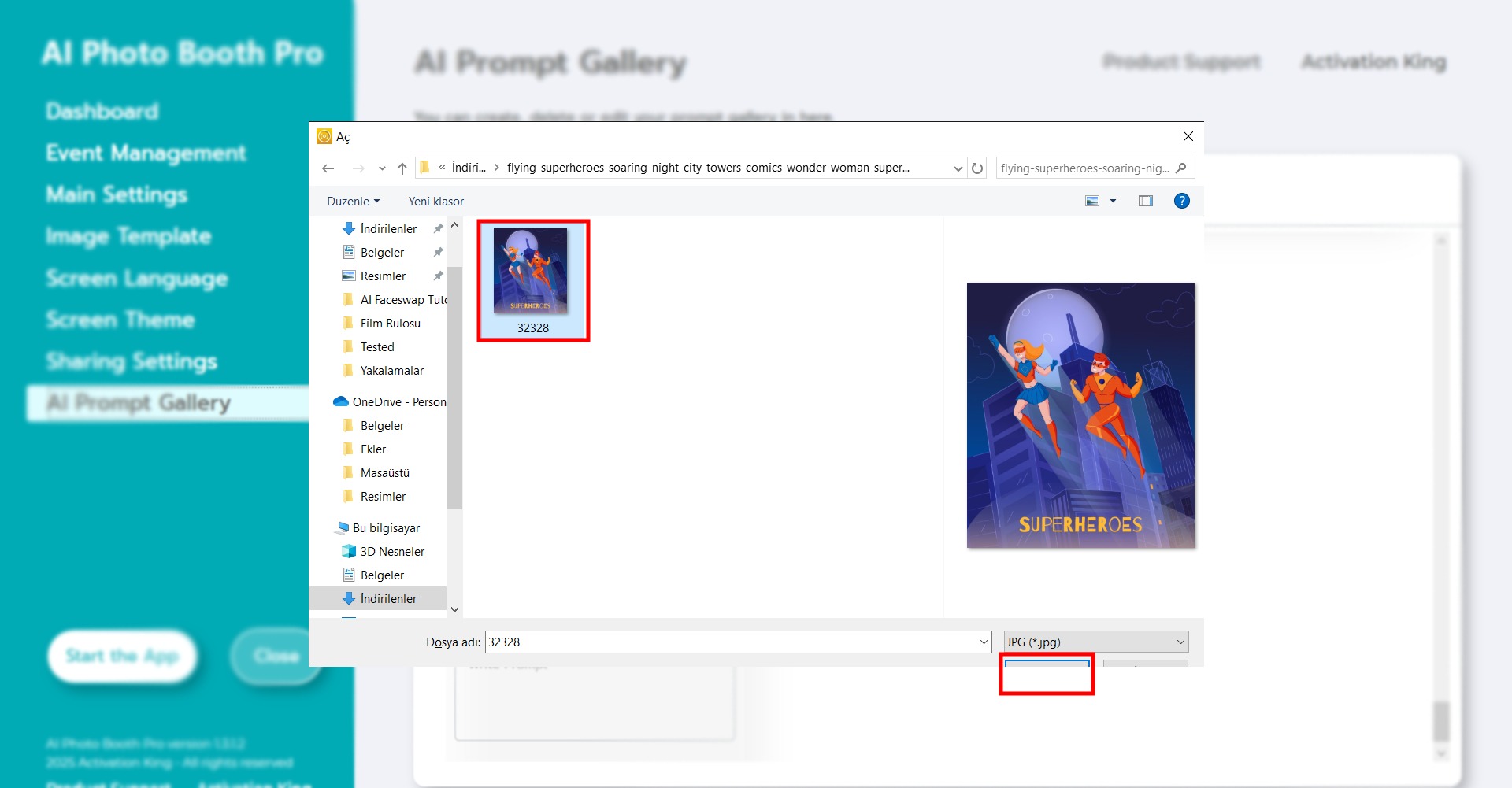Open Bu bilgisayar in the sidebar

386,528
